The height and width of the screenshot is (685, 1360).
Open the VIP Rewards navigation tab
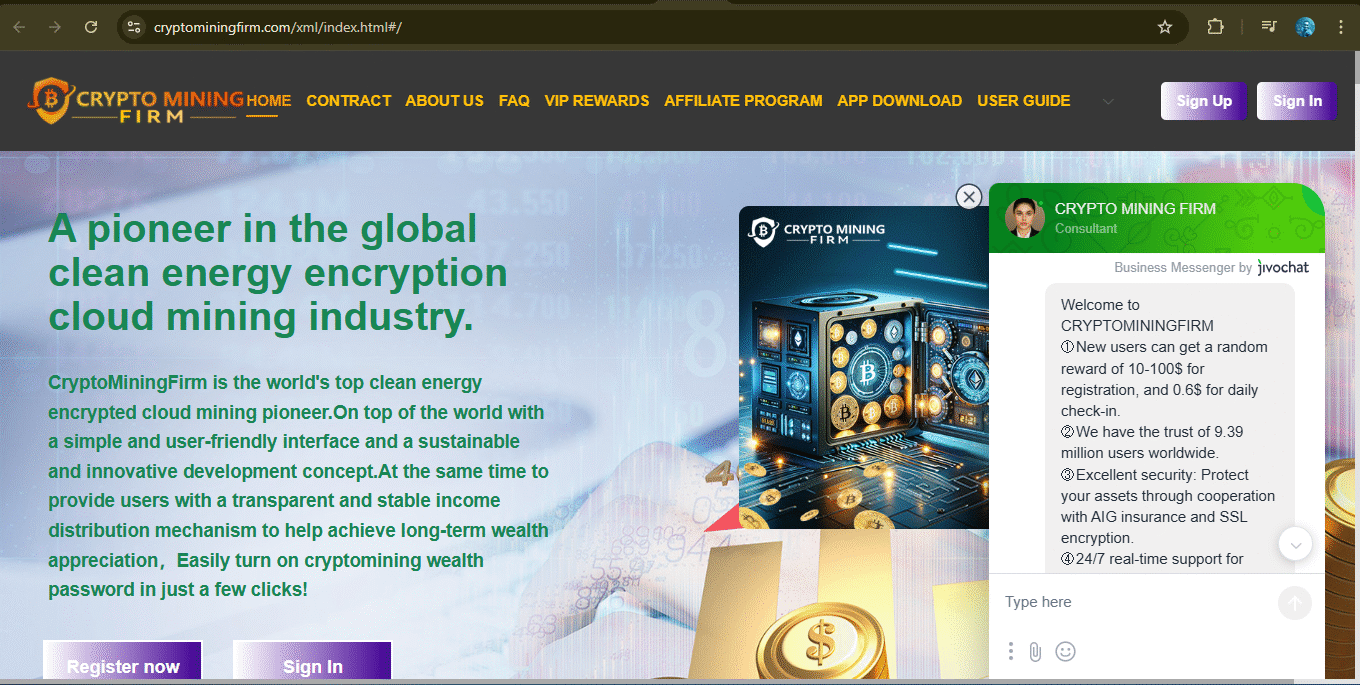pyautogui.click(x=597, y=101)
